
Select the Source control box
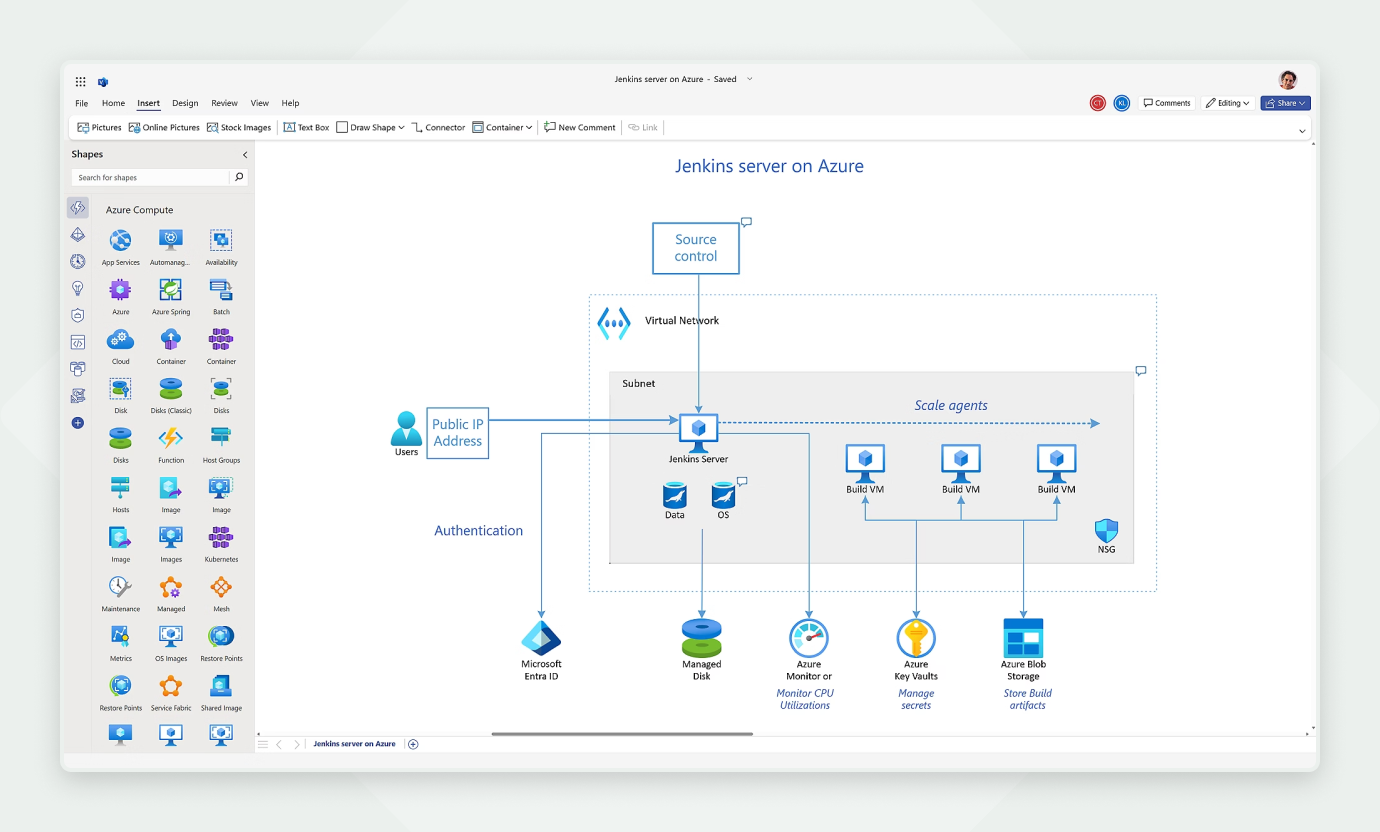coord(696,248)
